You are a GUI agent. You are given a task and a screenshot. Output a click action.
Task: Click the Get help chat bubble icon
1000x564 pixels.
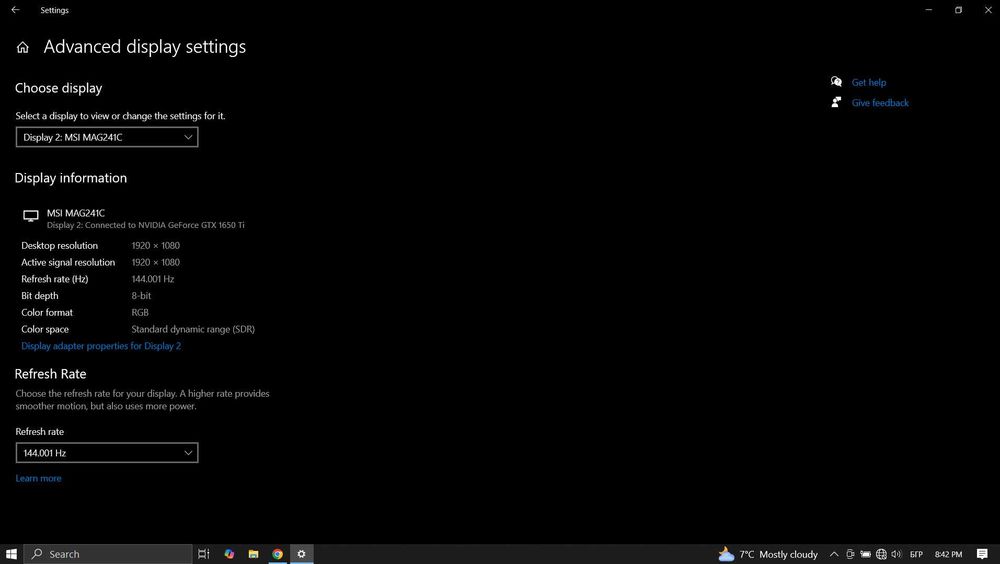[836, 82]
